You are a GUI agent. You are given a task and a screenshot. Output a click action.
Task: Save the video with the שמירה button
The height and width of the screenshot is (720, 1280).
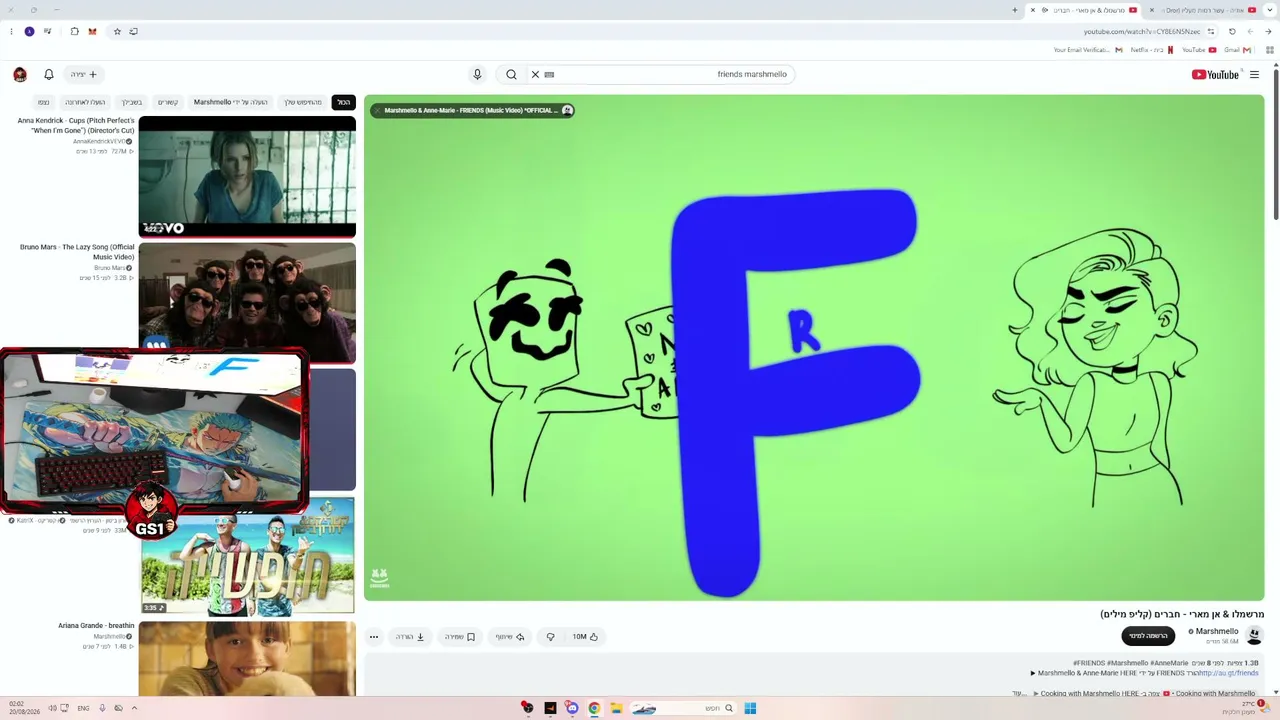(x=460, y=636)
